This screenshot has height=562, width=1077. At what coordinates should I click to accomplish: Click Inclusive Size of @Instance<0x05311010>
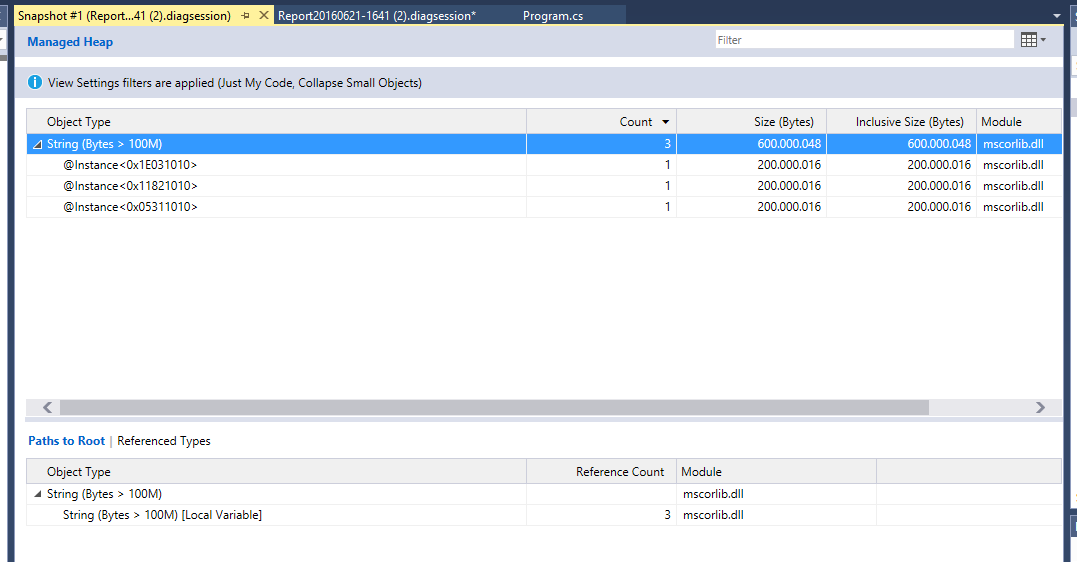pyautogui.click(x=939, y=207)
